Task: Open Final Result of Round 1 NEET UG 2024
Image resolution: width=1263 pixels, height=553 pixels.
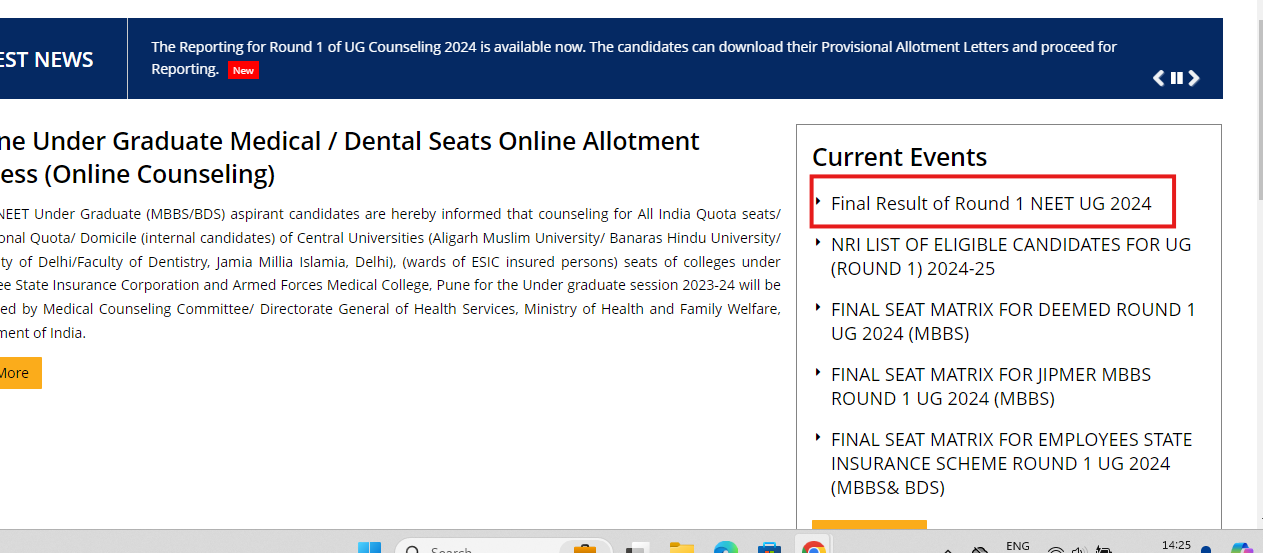Action: pyautogui.click(x=991, y=204)
